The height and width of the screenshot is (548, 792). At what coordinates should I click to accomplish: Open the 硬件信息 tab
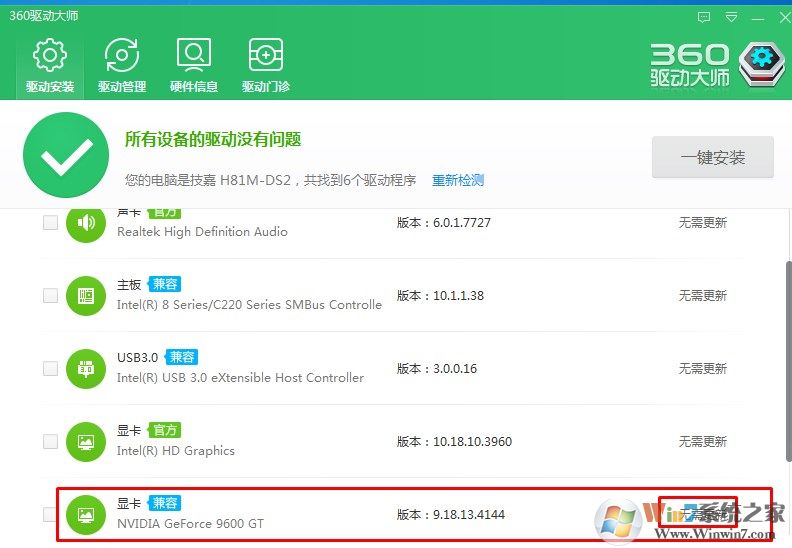point(193,66)
